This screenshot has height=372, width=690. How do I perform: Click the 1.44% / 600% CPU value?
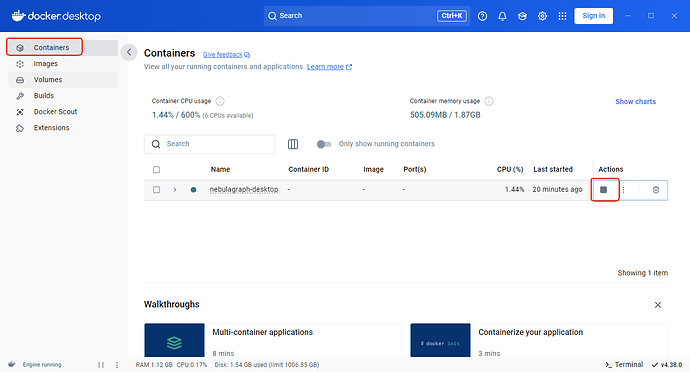tap(176, 115)
